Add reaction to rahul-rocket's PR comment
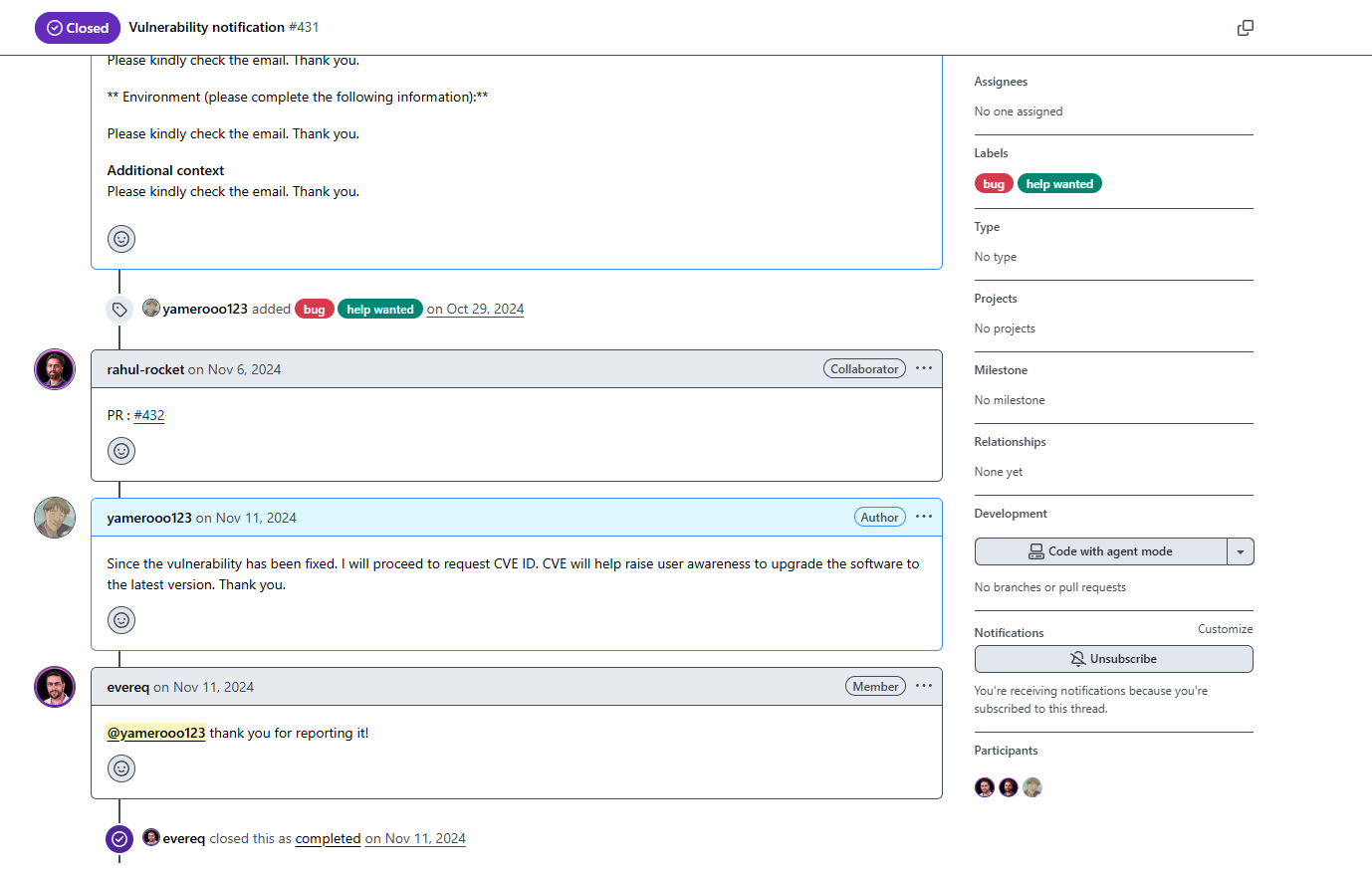 pyautogui.click(x=121, y=451)
